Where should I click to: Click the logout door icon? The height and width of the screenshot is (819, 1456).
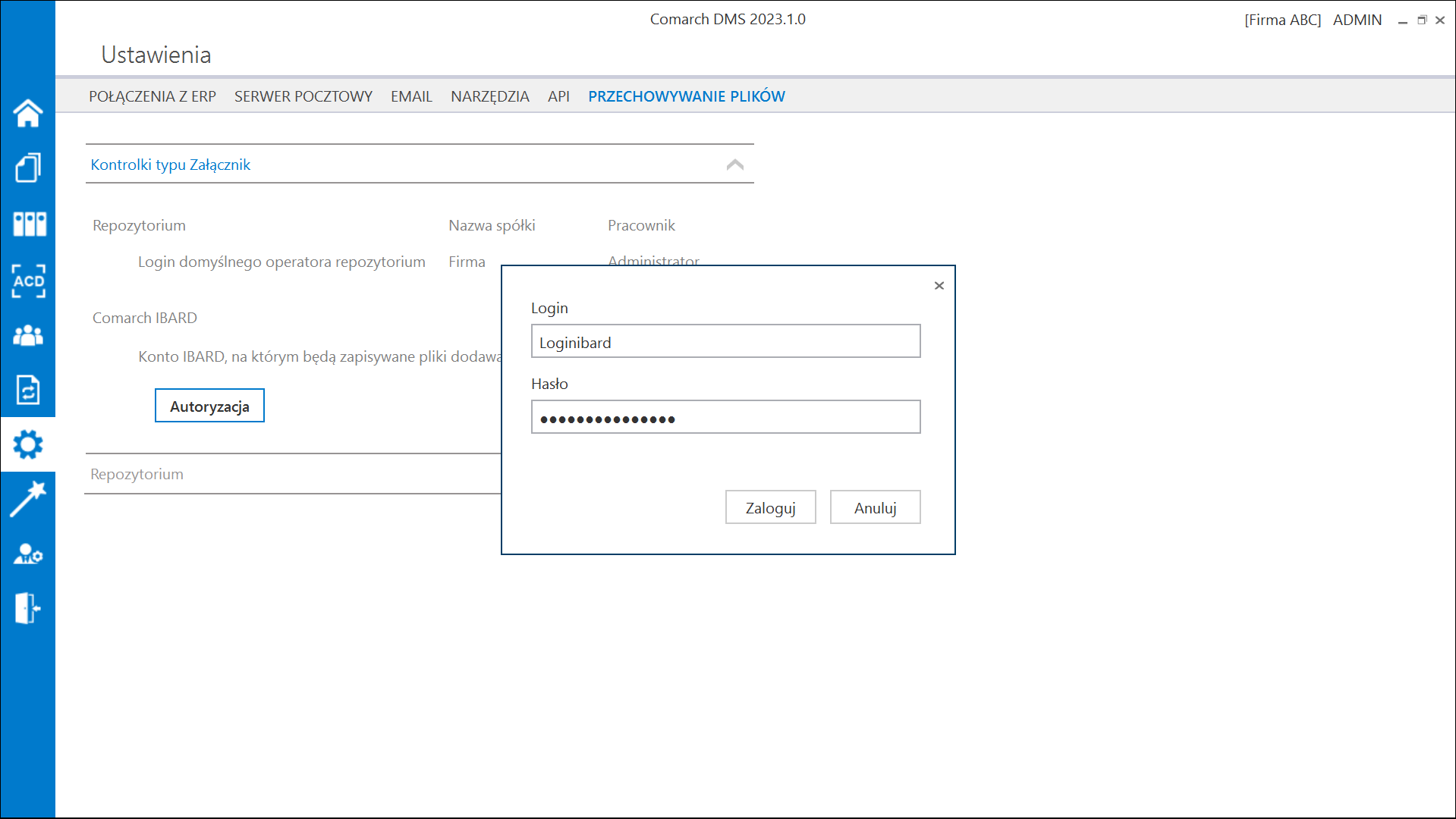coord(28,608)
